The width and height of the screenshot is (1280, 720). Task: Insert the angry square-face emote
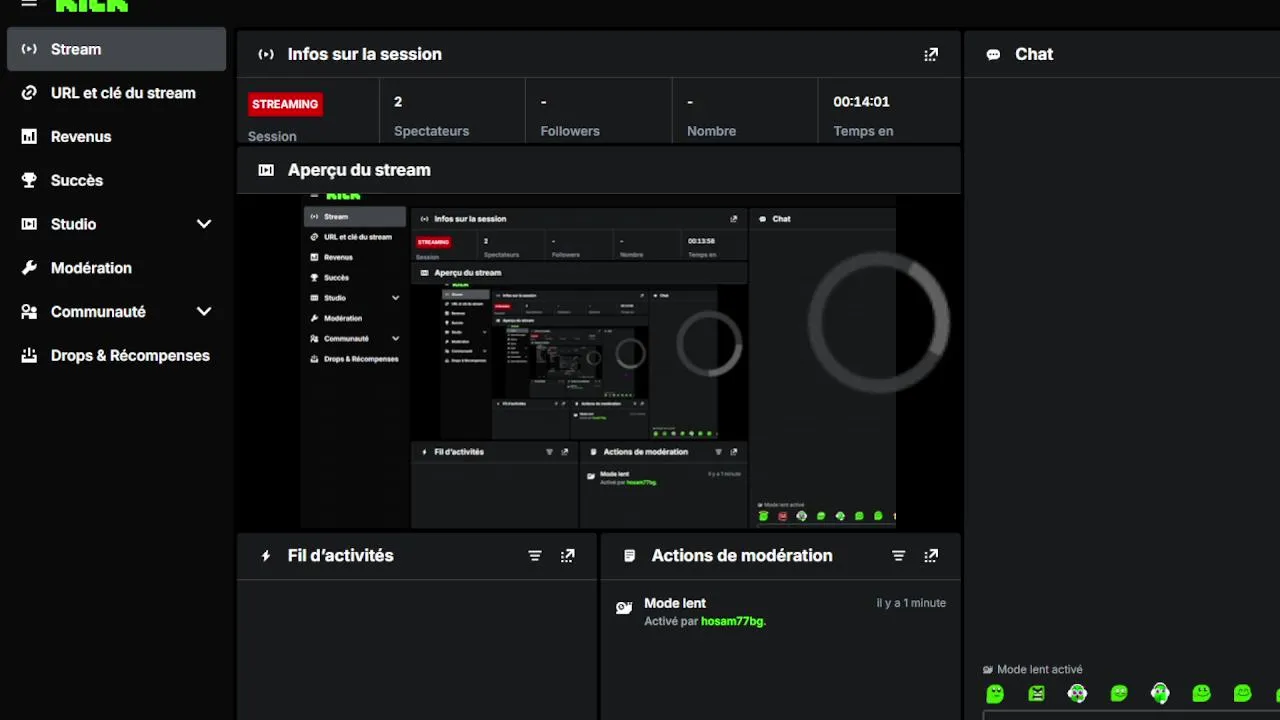pos(1036,693)
